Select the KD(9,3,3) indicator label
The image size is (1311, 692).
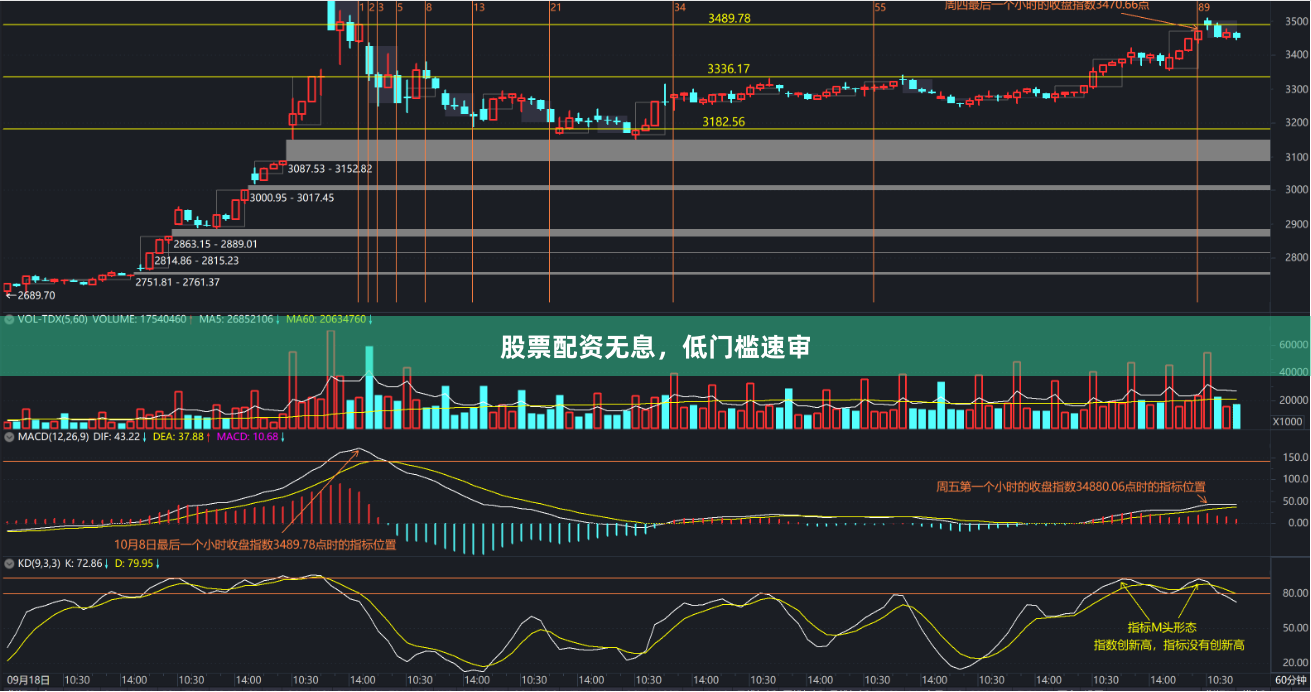(39, 564)
